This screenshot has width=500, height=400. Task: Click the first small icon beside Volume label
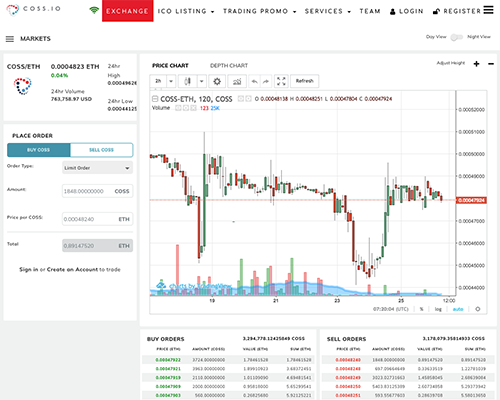coord(178,108)
